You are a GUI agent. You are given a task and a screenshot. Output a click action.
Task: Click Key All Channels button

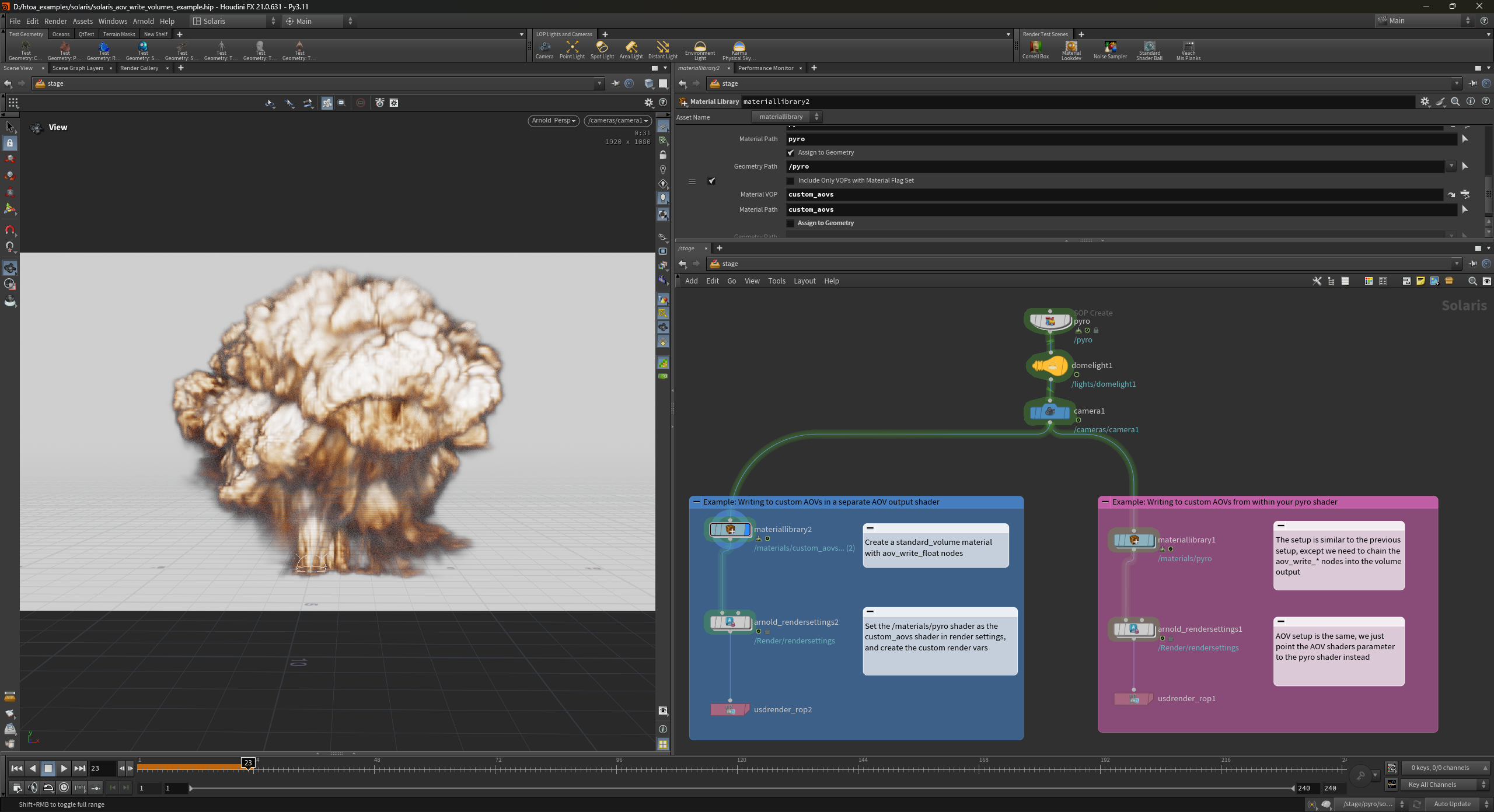[1432, 785]
